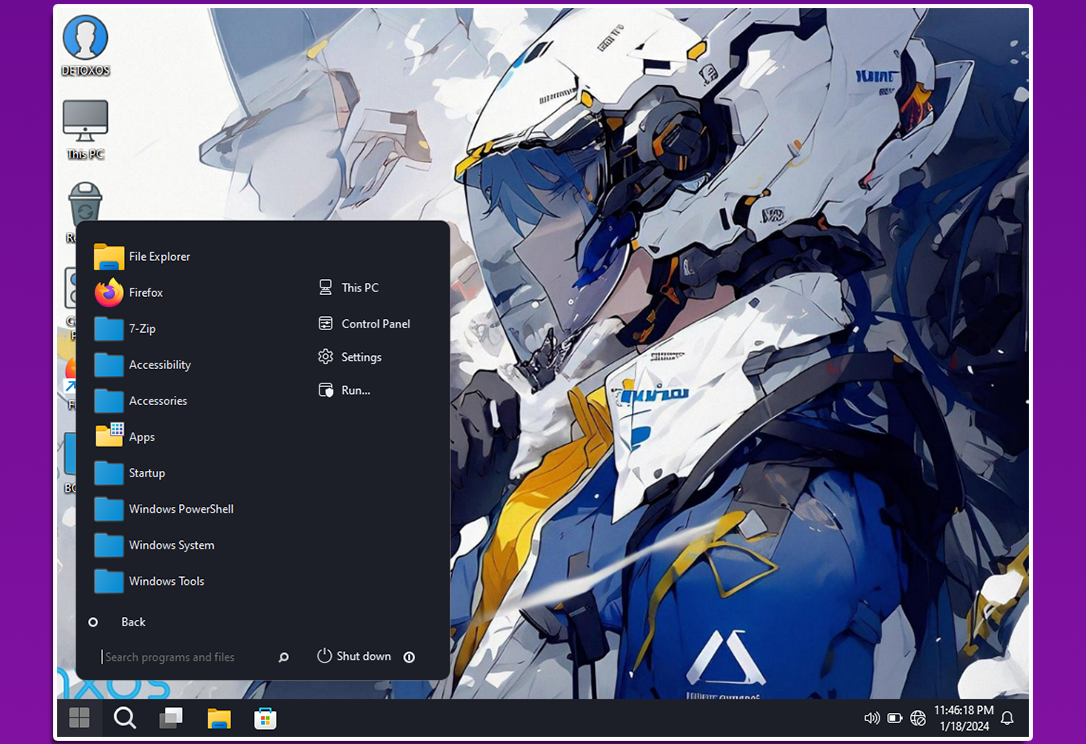The width and height of the screenshot is (1086, 744).
Task: Go Back to the main Start list
Action: [x=132, y=622]
